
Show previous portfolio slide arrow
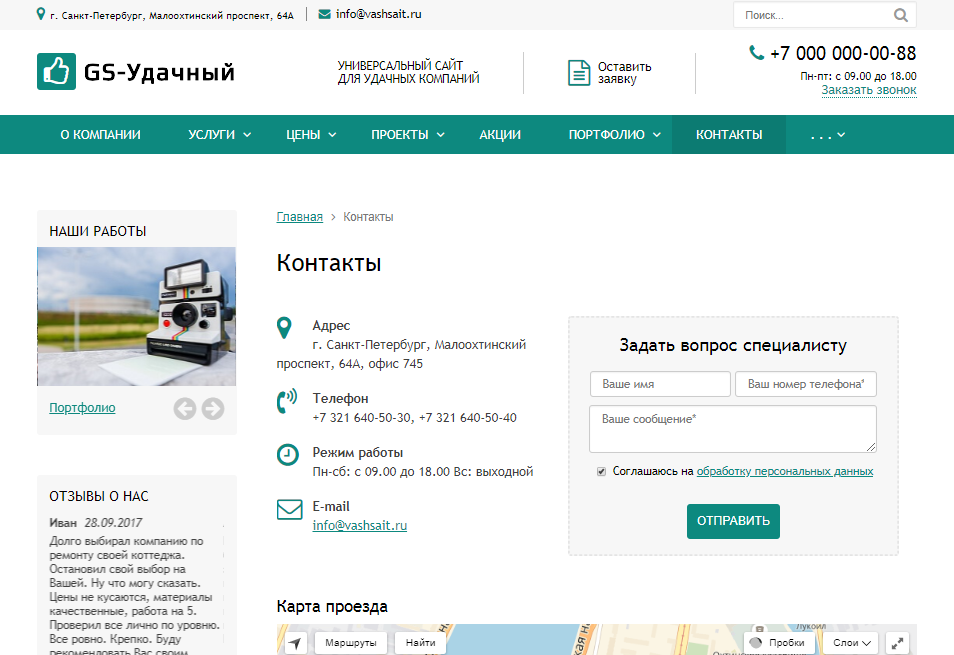click(184, 408)
